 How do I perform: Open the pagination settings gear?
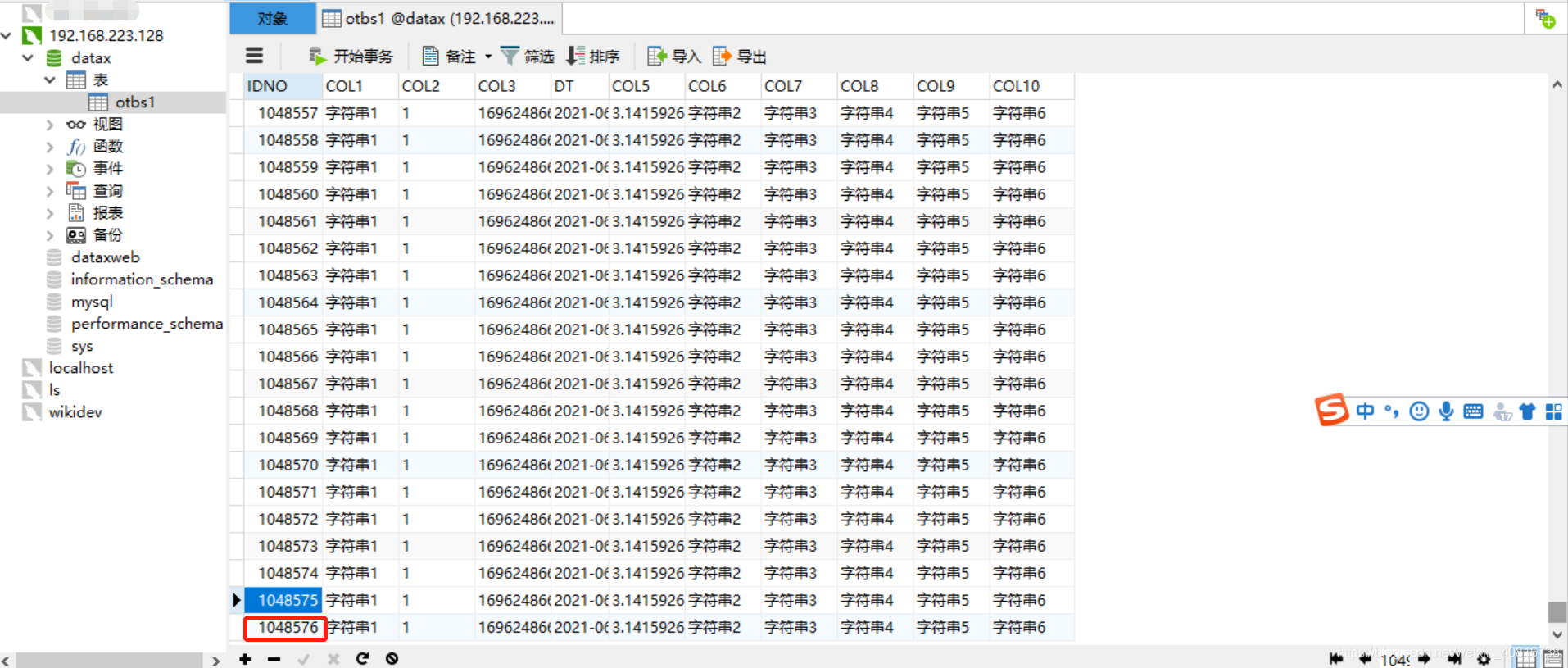[1484, 659]
